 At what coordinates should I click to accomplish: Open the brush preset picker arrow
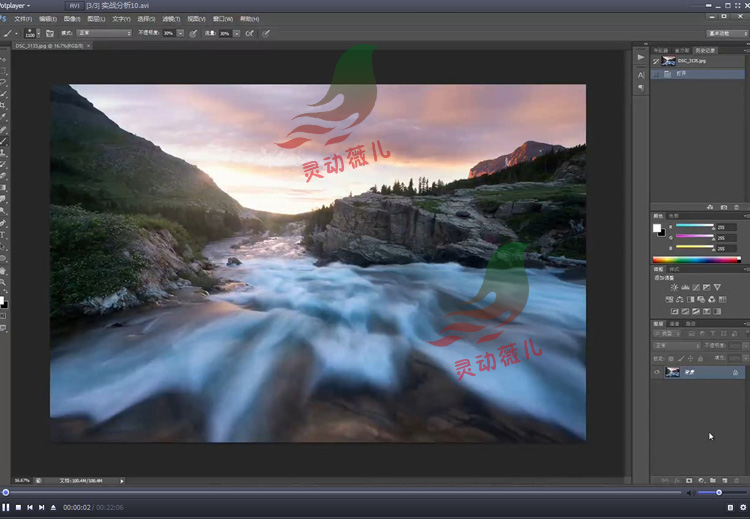click(x=38, y=33)
